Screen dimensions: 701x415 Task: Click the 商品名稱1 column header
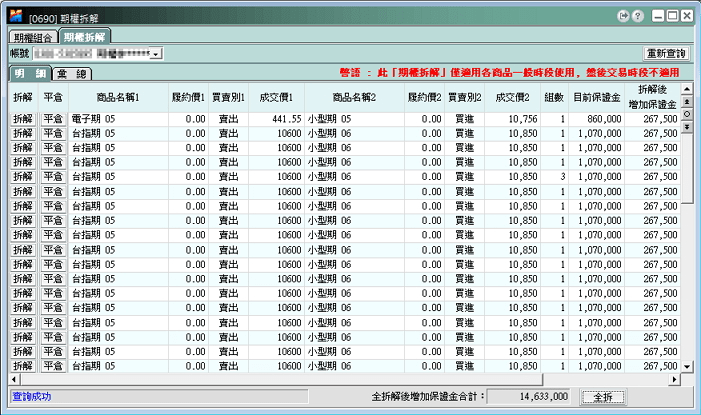(x=118, y=97)
